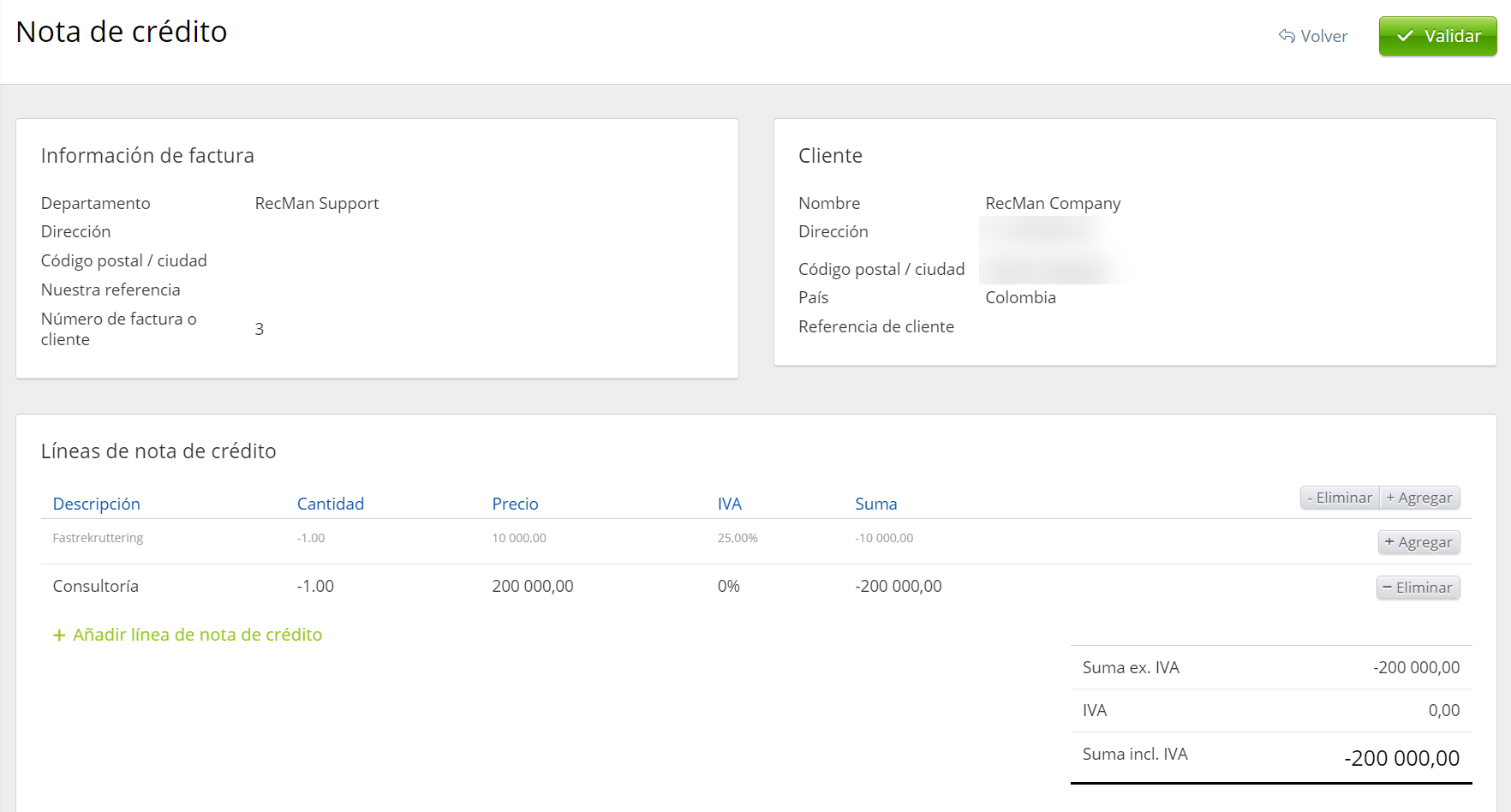Viewport: 1511px width, 812px height.
Task: Click the Suma column header
Action: (x=875, y=504)
